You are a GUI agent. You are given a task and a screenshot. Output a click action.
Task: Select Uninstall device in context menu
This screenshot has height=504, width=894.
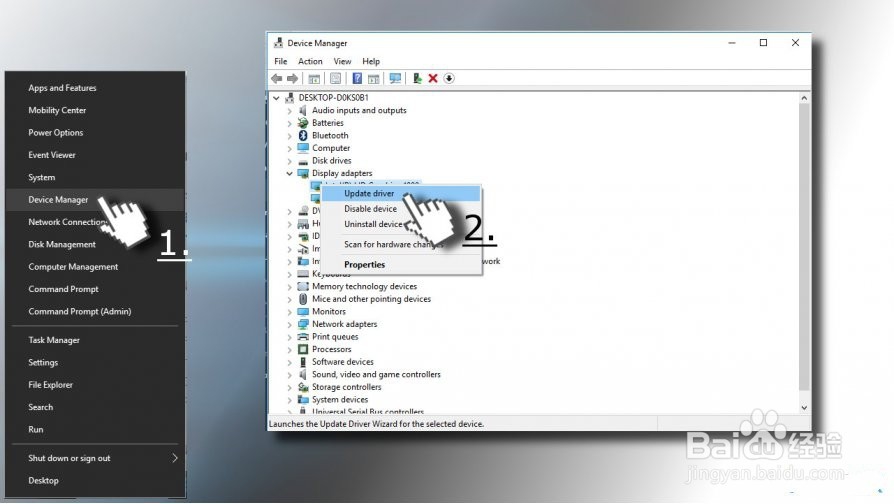pyautogui.click(x=401, y=224)
